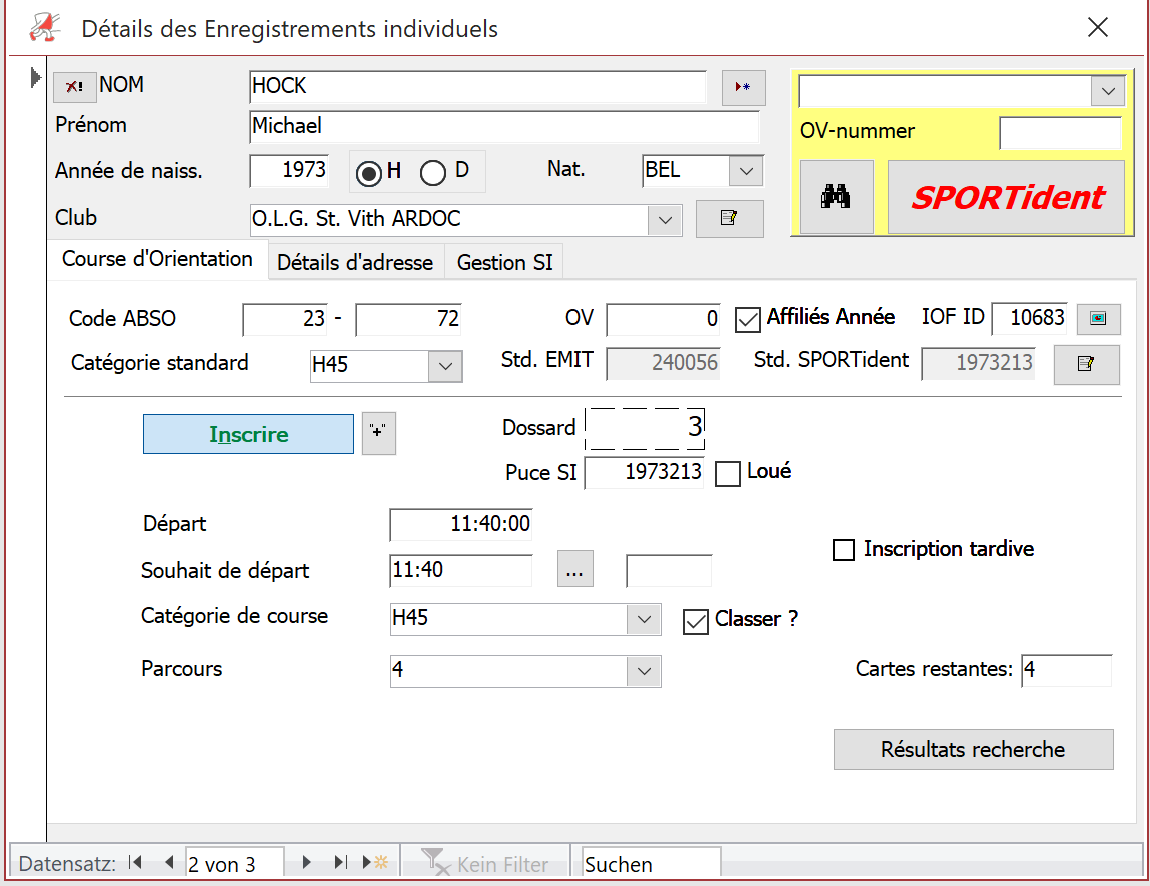Click the record number box 2 von 3
The width and height of the screenshot is (1150, 886).
click(x=234, y=864)
